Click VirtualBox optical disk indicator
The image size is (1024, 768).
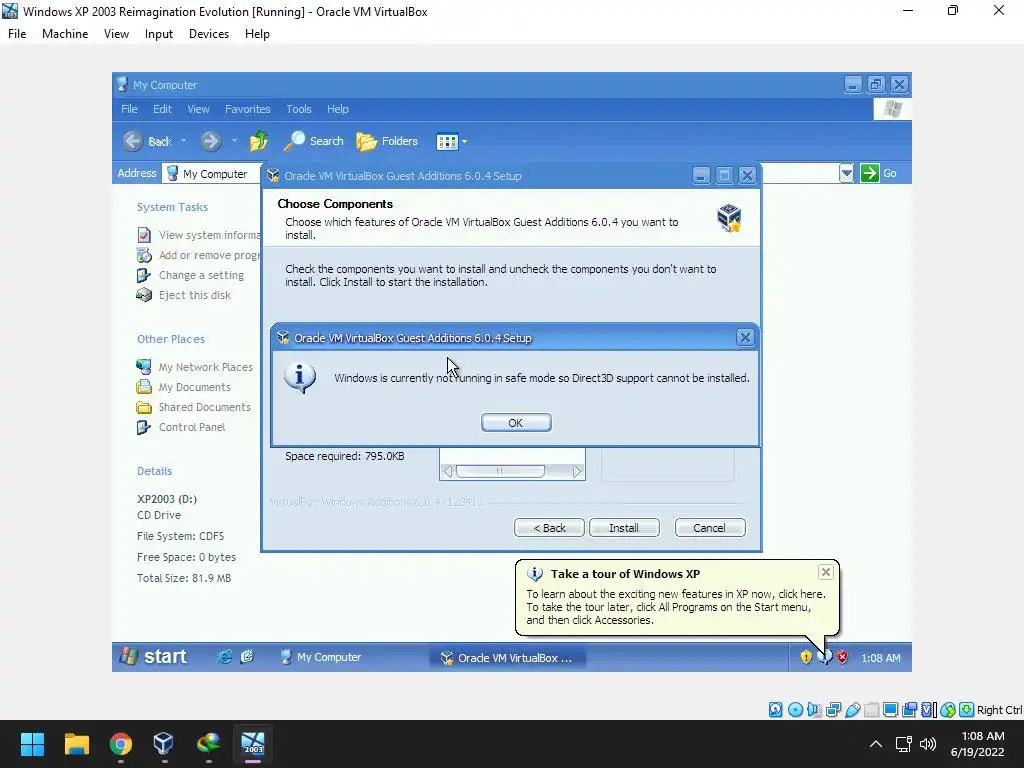click(x=795, y=710)
